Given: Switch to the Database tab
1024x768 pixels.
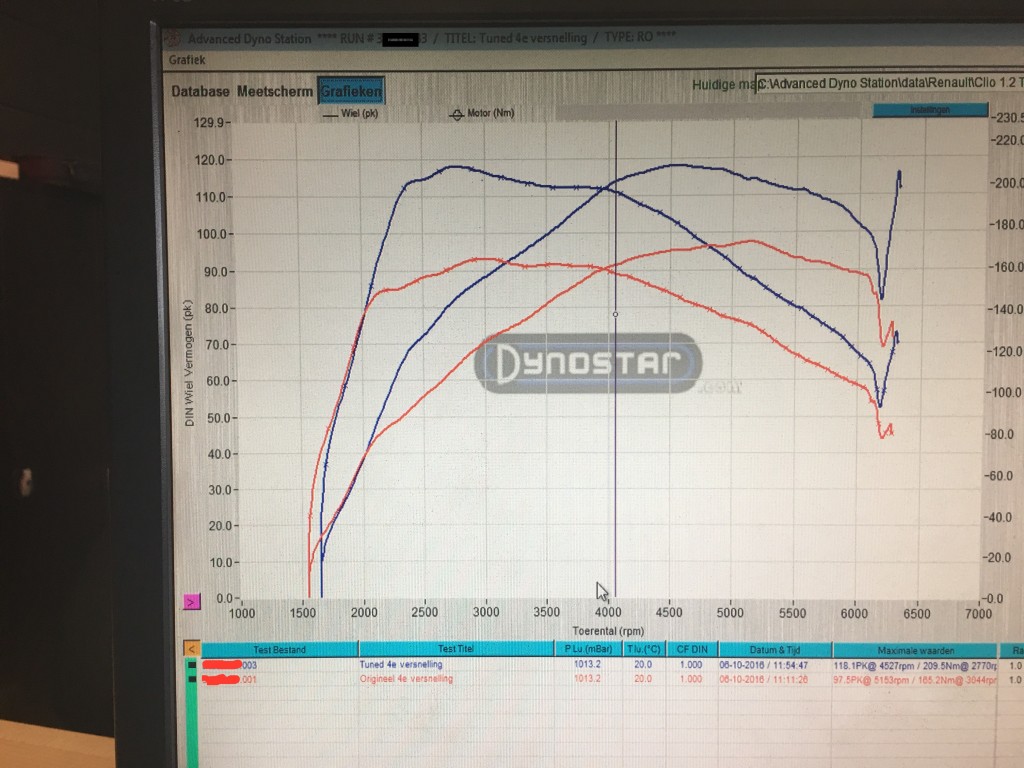Looking at the screenshot, I should pos(201,92).
